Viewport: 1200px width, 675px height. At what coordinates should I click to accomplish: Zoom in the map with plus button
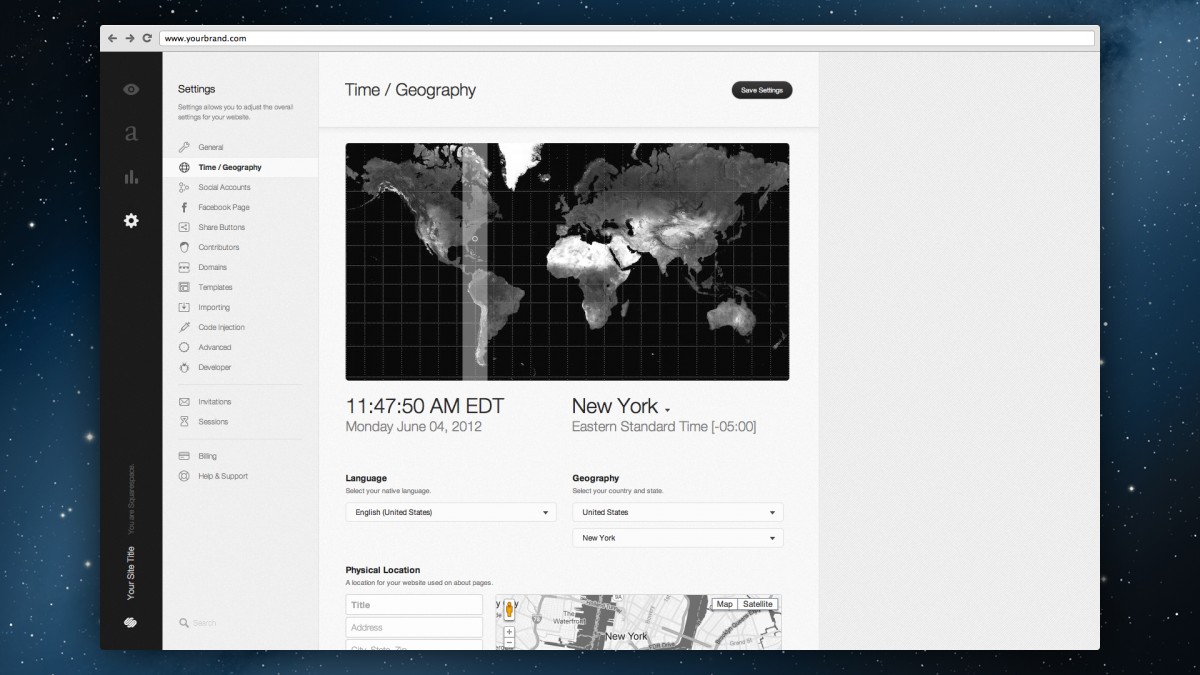tap(510, 632)
